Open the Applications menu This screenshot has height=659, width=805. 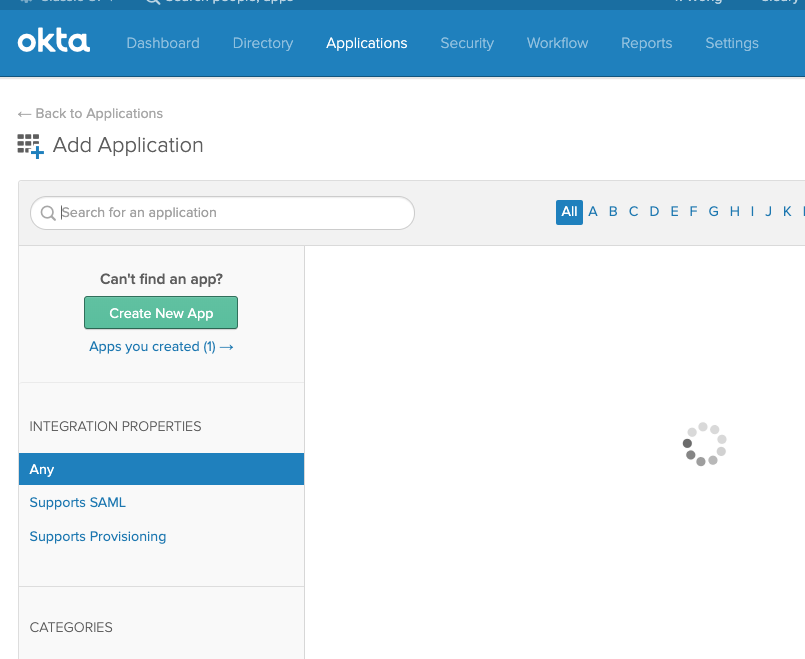[x=367, y=43]
